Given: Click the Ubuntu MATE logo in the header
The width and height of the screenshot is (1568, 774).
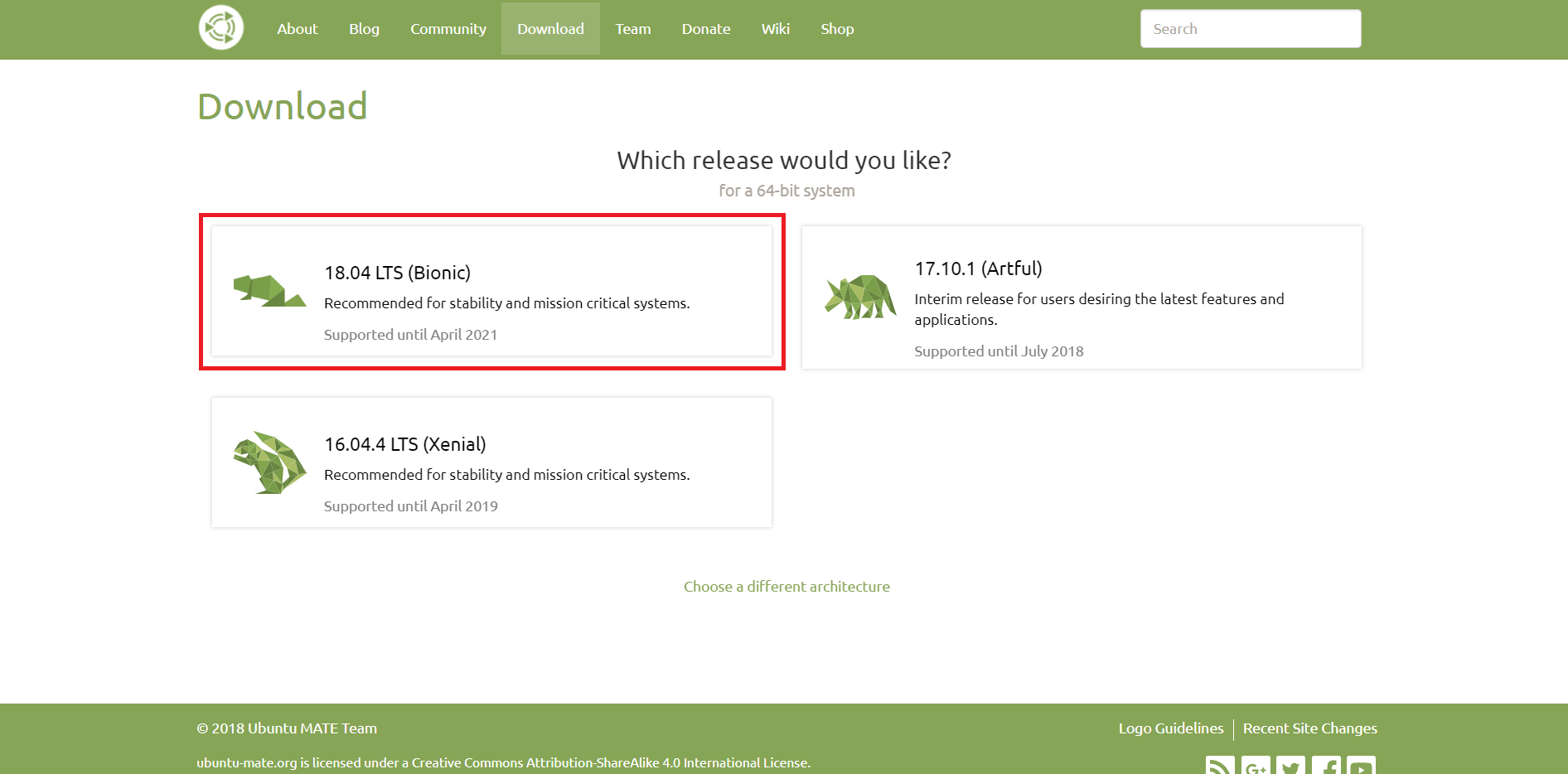Looking at the screenshot, I should tap(220, 27).
